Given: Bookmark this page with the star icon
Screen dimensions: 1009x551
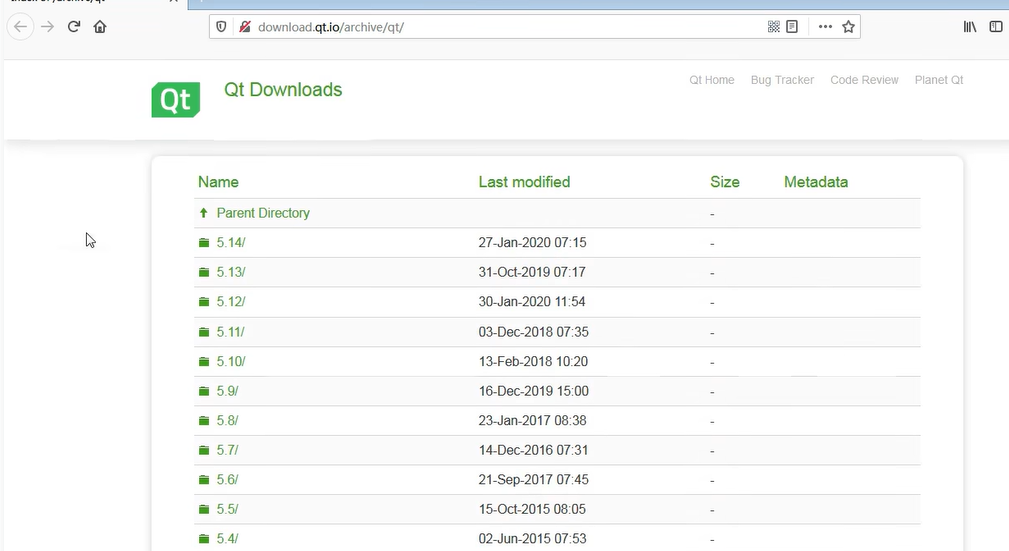Looking at the screenshot, I should tap(848, 26).
